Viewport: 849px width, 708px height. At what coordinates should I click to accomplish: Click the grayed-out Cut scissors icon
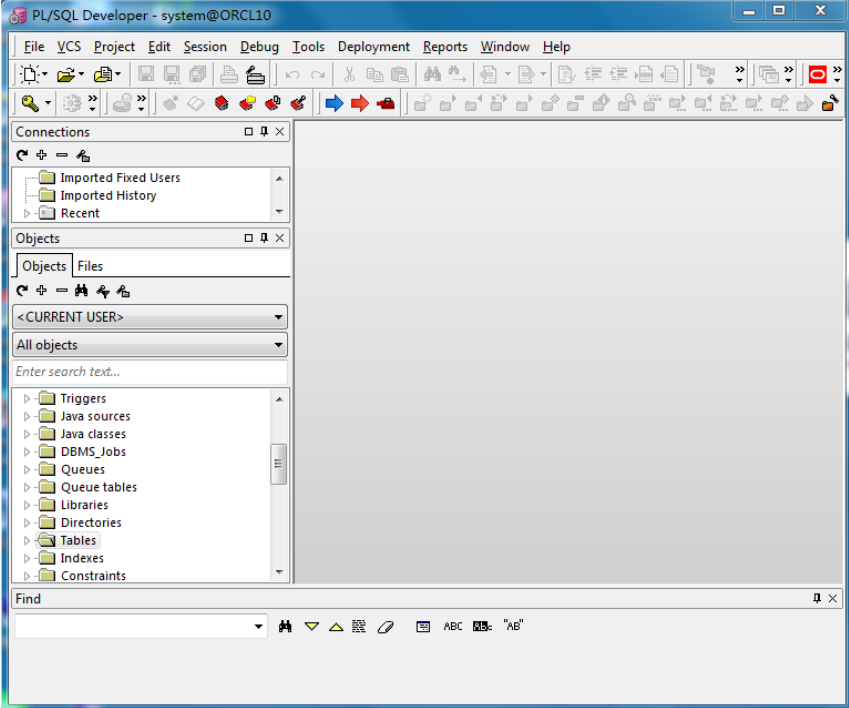click(x=349, y=74)
